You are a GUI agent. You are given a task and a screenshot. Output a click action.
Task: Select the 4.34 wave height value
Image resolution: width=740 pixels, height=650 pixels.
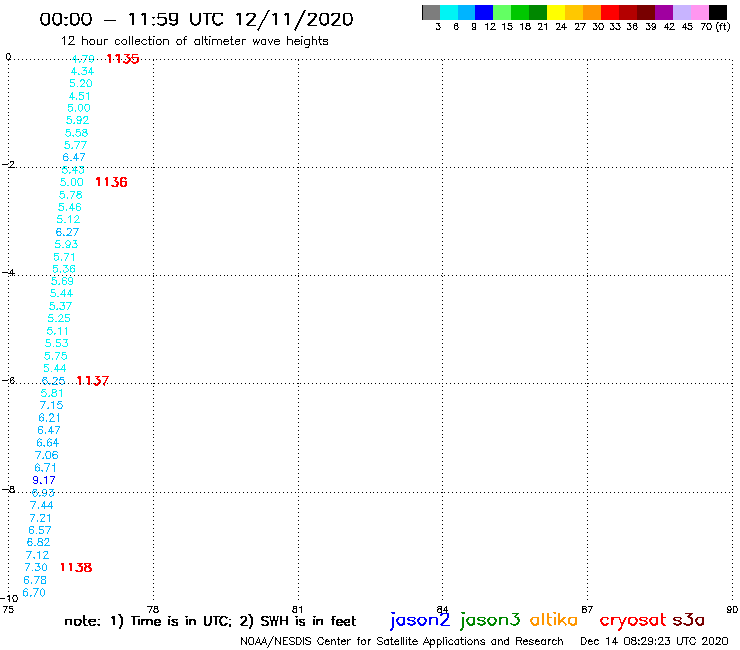coord(82,71)
